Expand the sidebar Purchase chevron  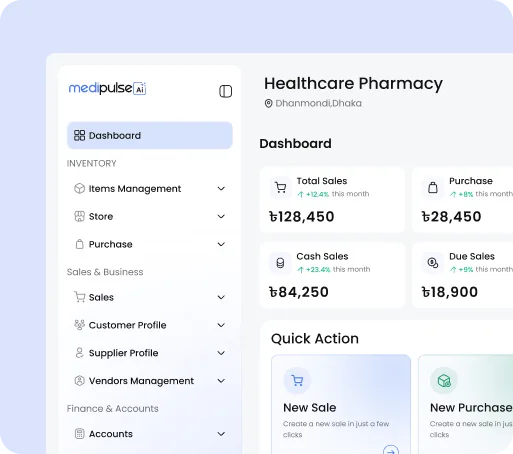pyautogui.click(x=221, y=244)
